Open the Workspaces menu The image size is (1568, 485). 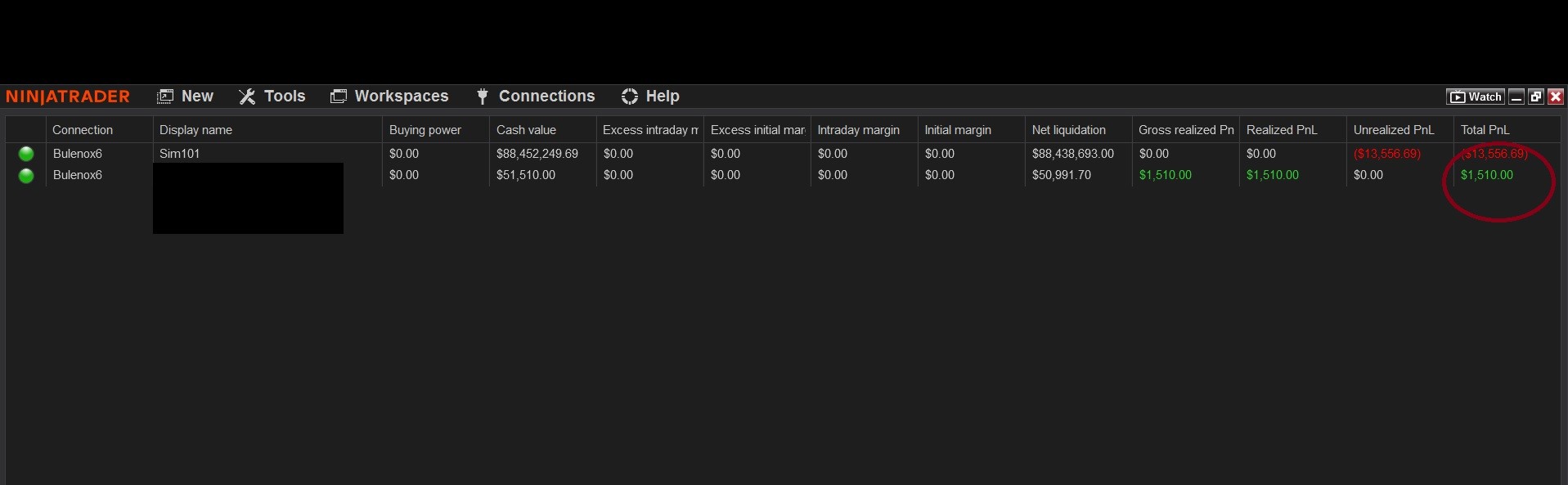click(x=389, y=97)
